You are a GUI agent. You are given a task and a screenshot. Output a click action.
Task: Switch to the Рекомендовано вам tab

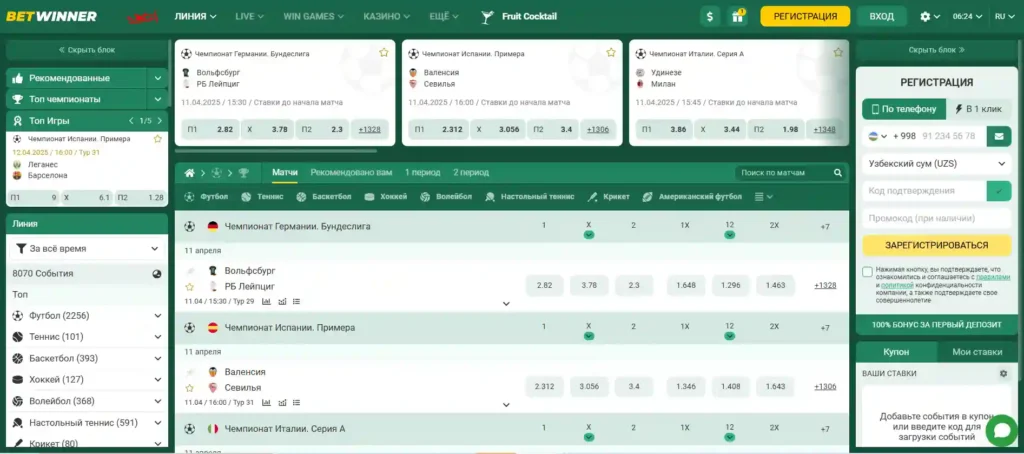[x=351, y=172]
